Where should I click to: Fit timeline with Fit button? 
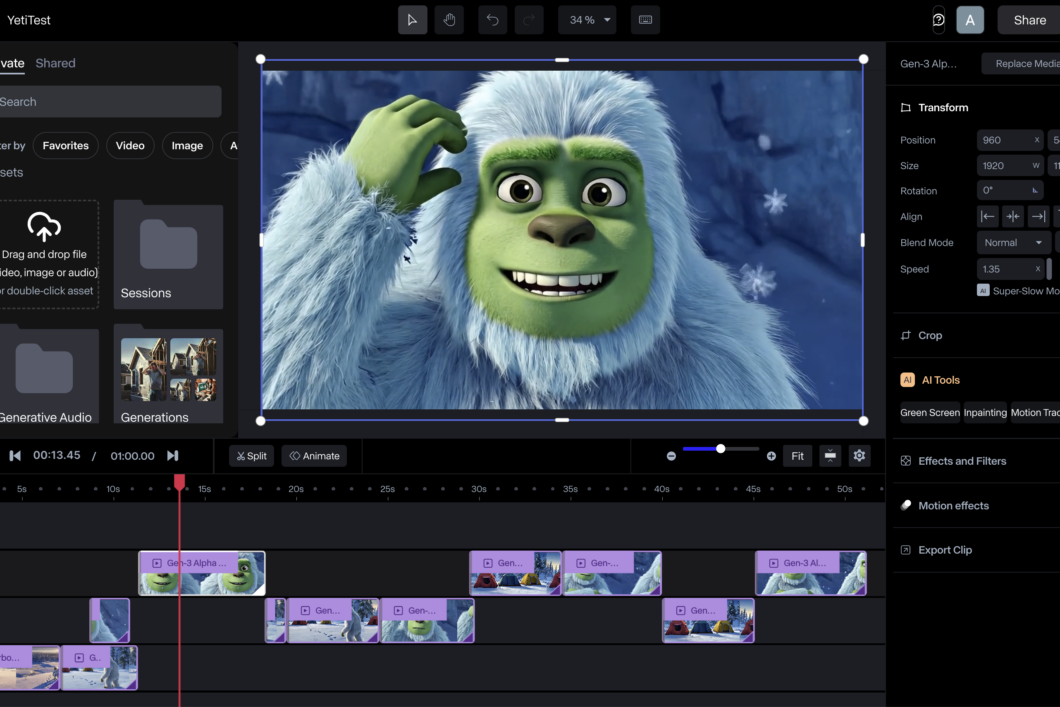point(798,456)
